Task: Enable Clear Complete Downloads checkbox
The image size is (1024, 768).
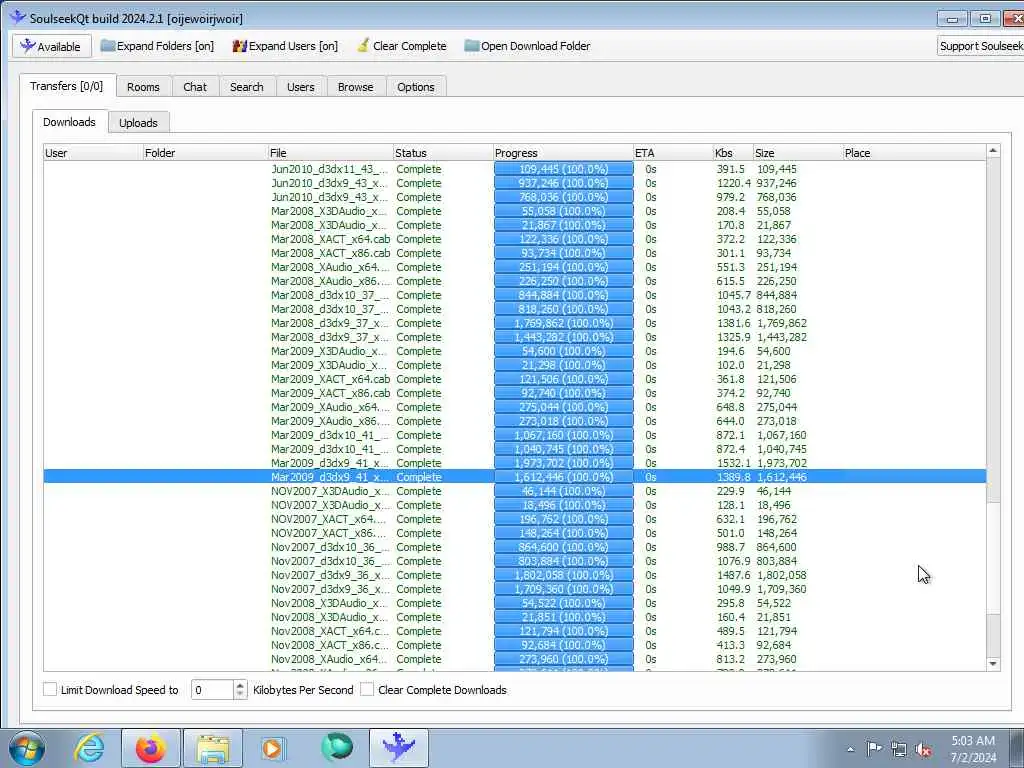Action: click(368, 690)
